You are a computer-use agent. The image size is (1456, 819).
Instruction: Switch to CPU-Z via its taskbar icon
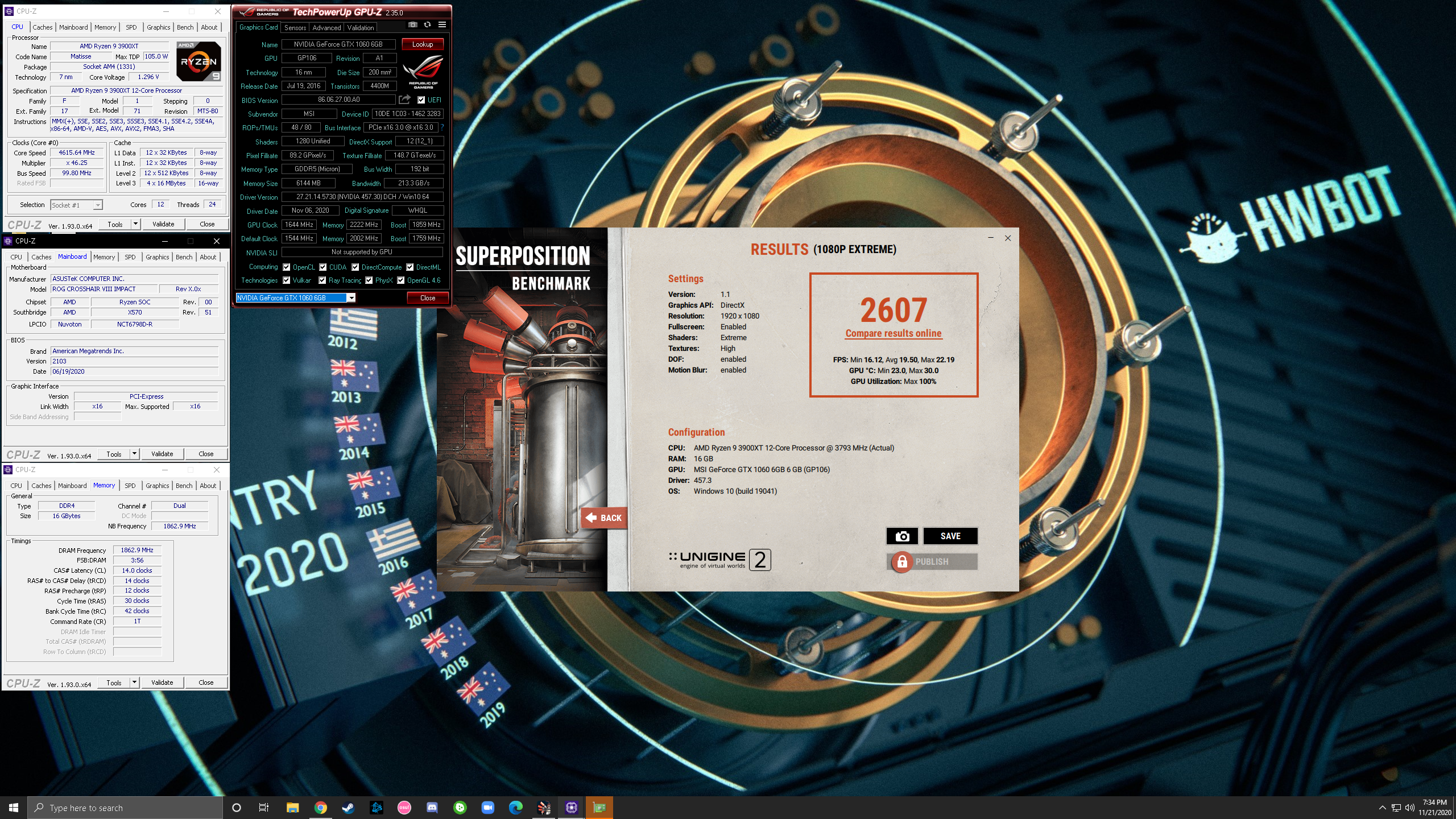[572, 808]
